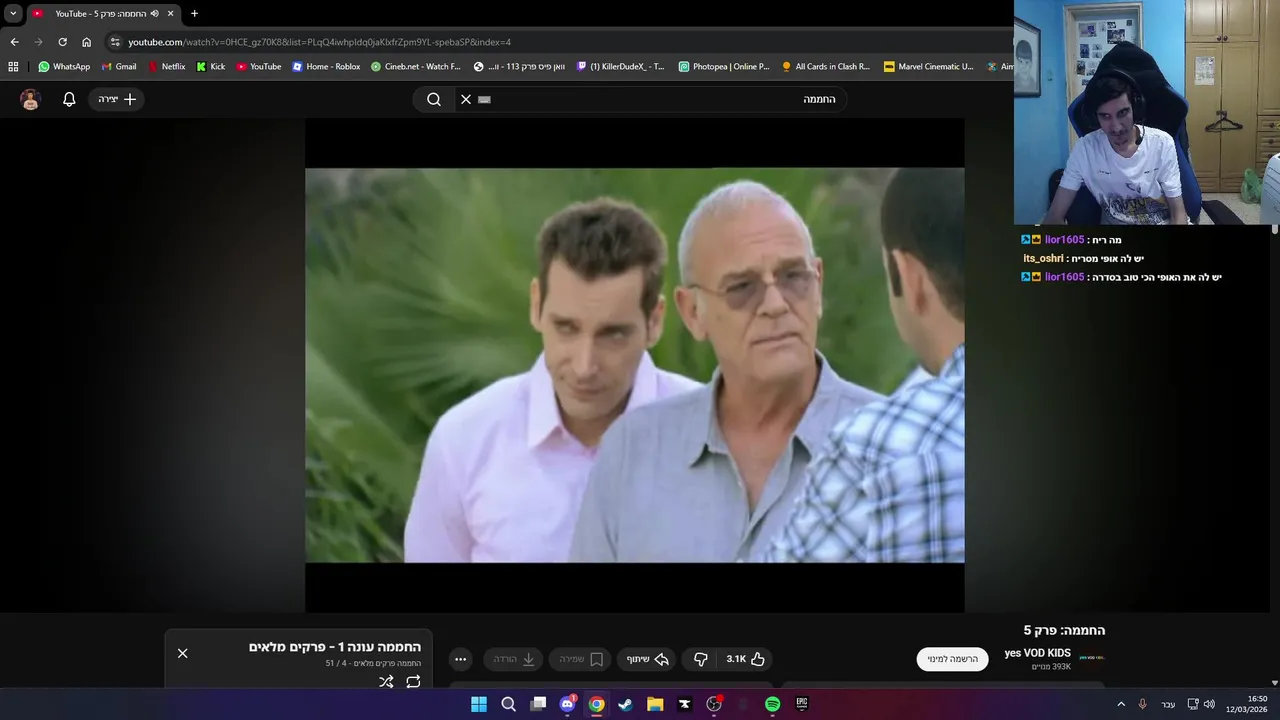1280x720 pixels.
Task: Clear the YouTube search text
Action: click(466, 99)
